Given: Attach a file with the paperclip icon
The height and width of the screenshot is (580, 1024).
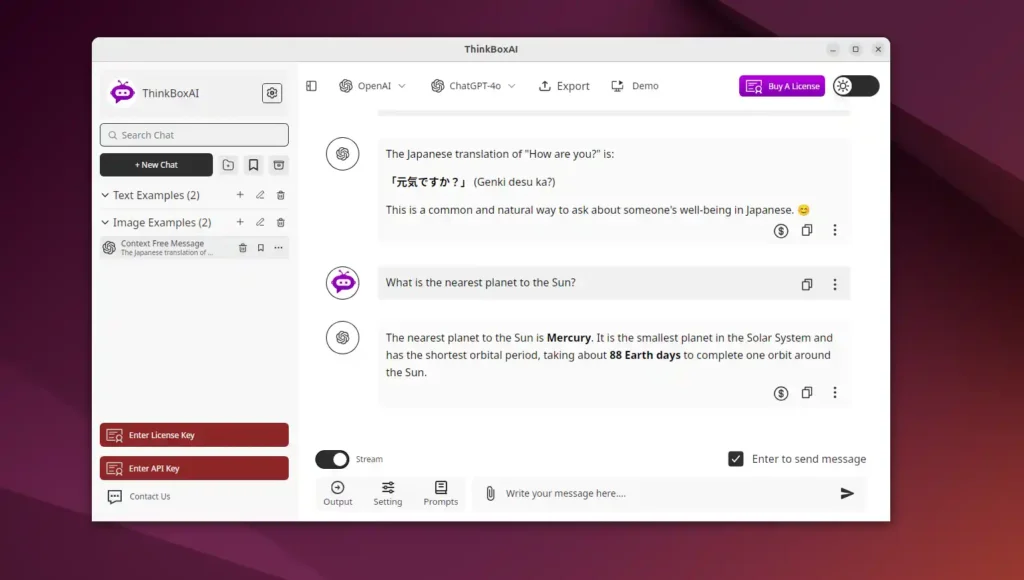Looking at the screenshot, I should pos(490,493).
